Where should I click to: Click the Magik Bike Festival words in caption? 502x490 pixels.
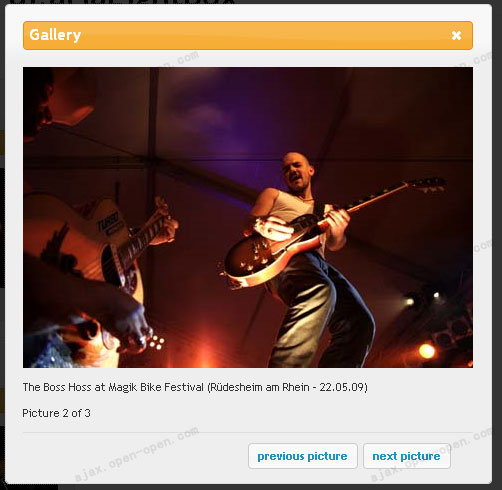point(156,387)
